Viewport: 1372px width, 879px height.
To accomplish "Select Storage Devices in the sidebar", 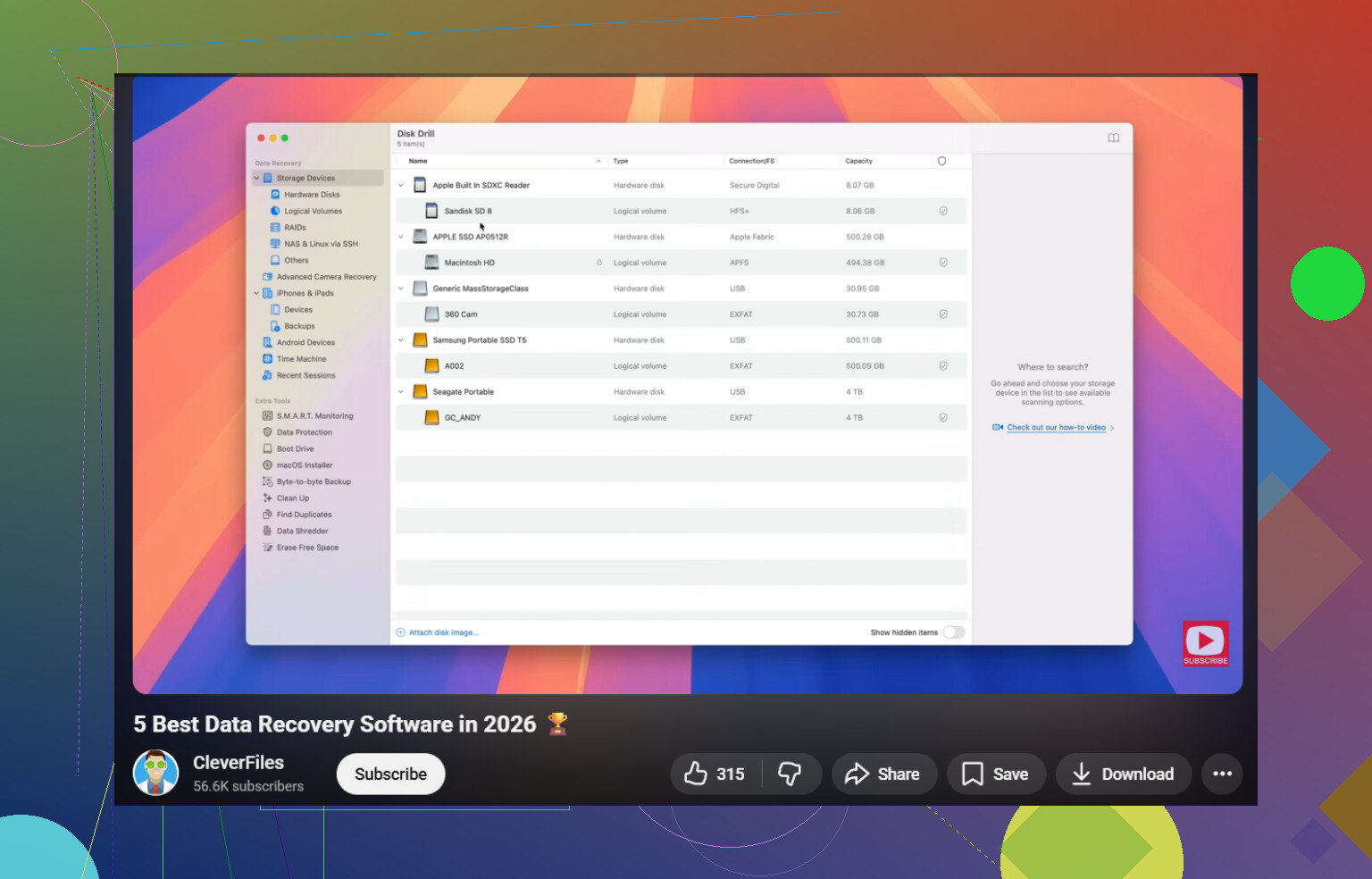I will click(x=317, y=178).
